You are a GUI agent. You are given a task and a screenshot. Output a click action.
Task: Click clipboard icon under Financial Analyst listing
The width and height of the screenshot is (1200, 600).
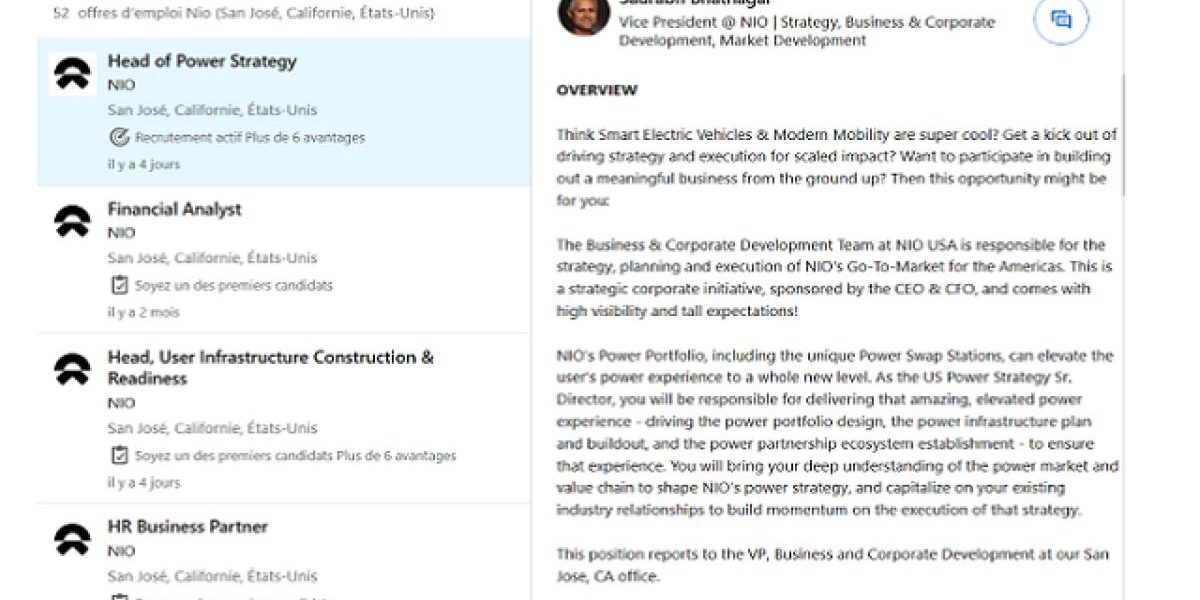(x=118, y=285)
